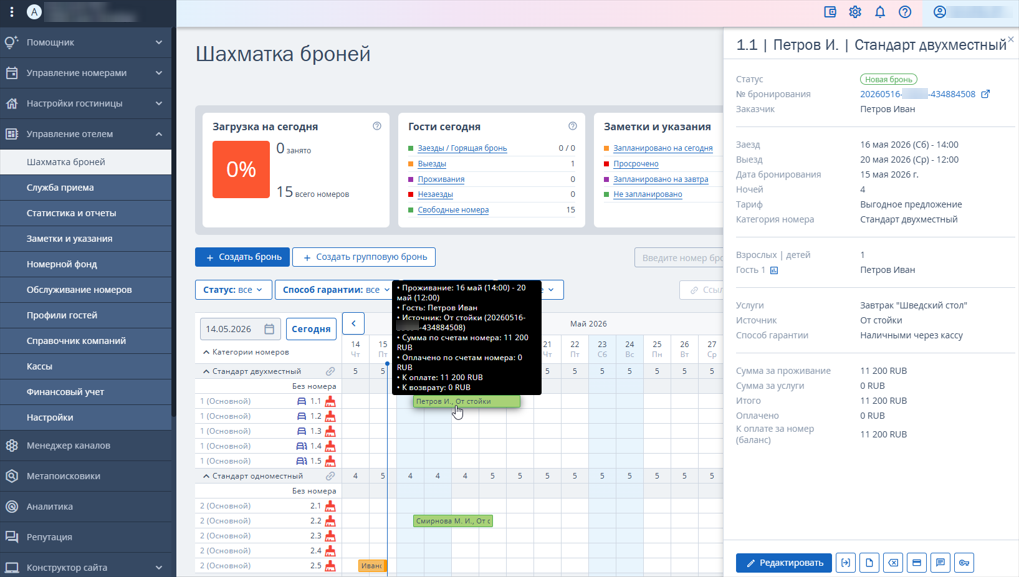The width and height of the screenshot is (1019, 577).
Task: Click the cleaning status icon for room 1.1
Action: coord(330,402)
